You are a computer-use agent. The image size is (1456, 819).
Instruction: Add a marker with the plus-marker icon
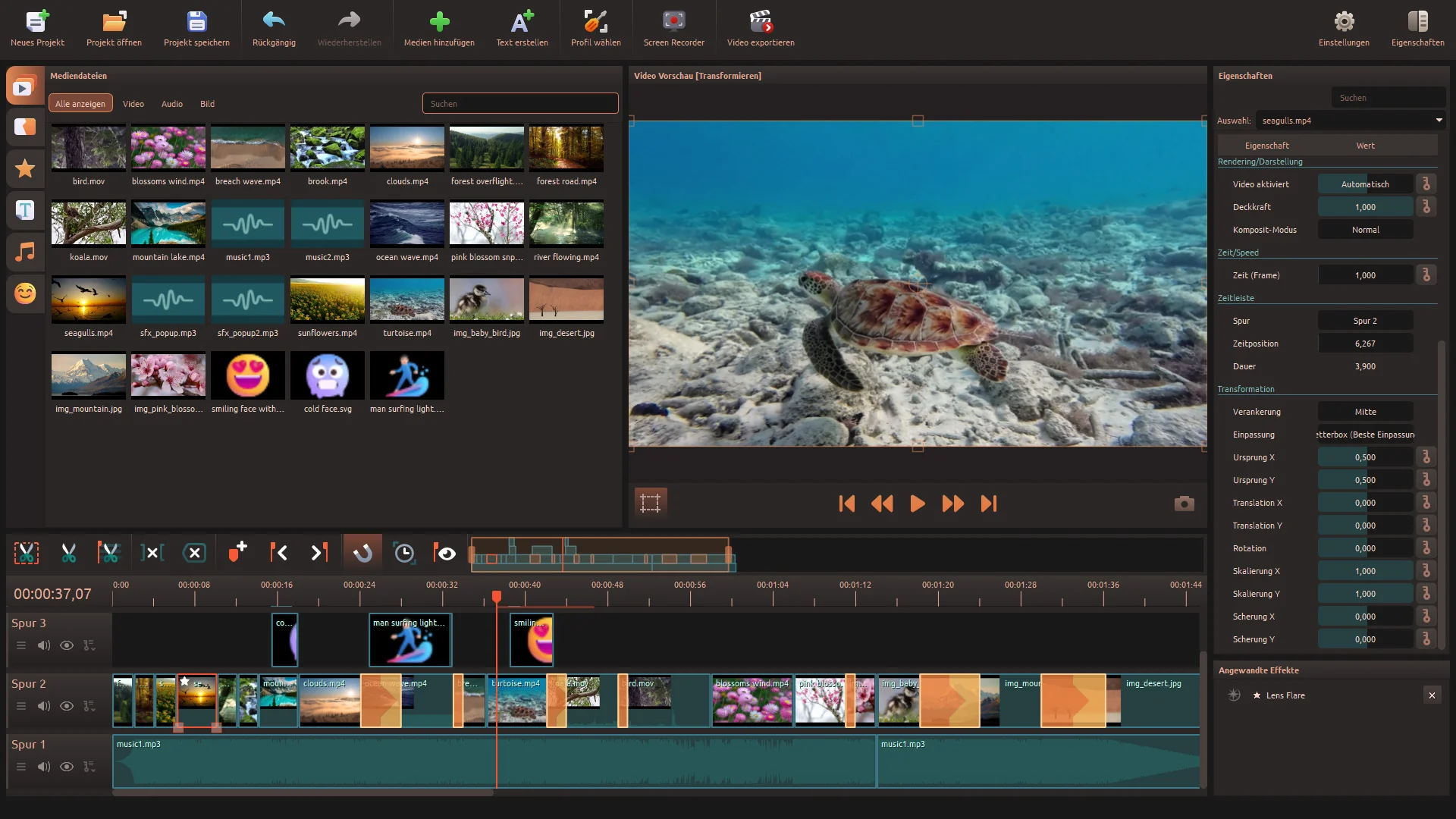(x=237, y=551)
